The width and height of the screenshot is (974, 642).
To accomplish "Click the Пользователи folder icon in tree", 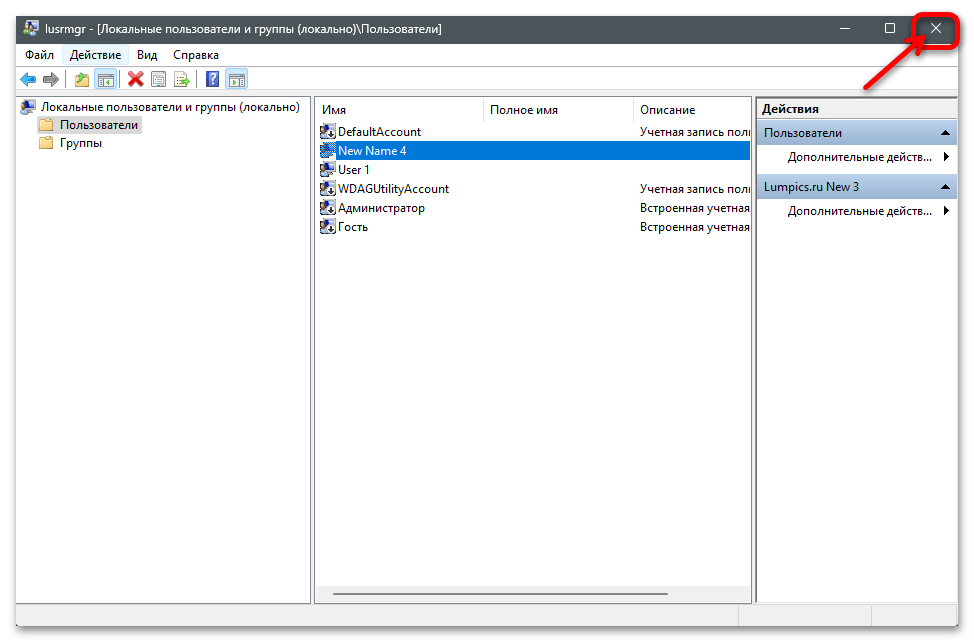I will point(46,125).
